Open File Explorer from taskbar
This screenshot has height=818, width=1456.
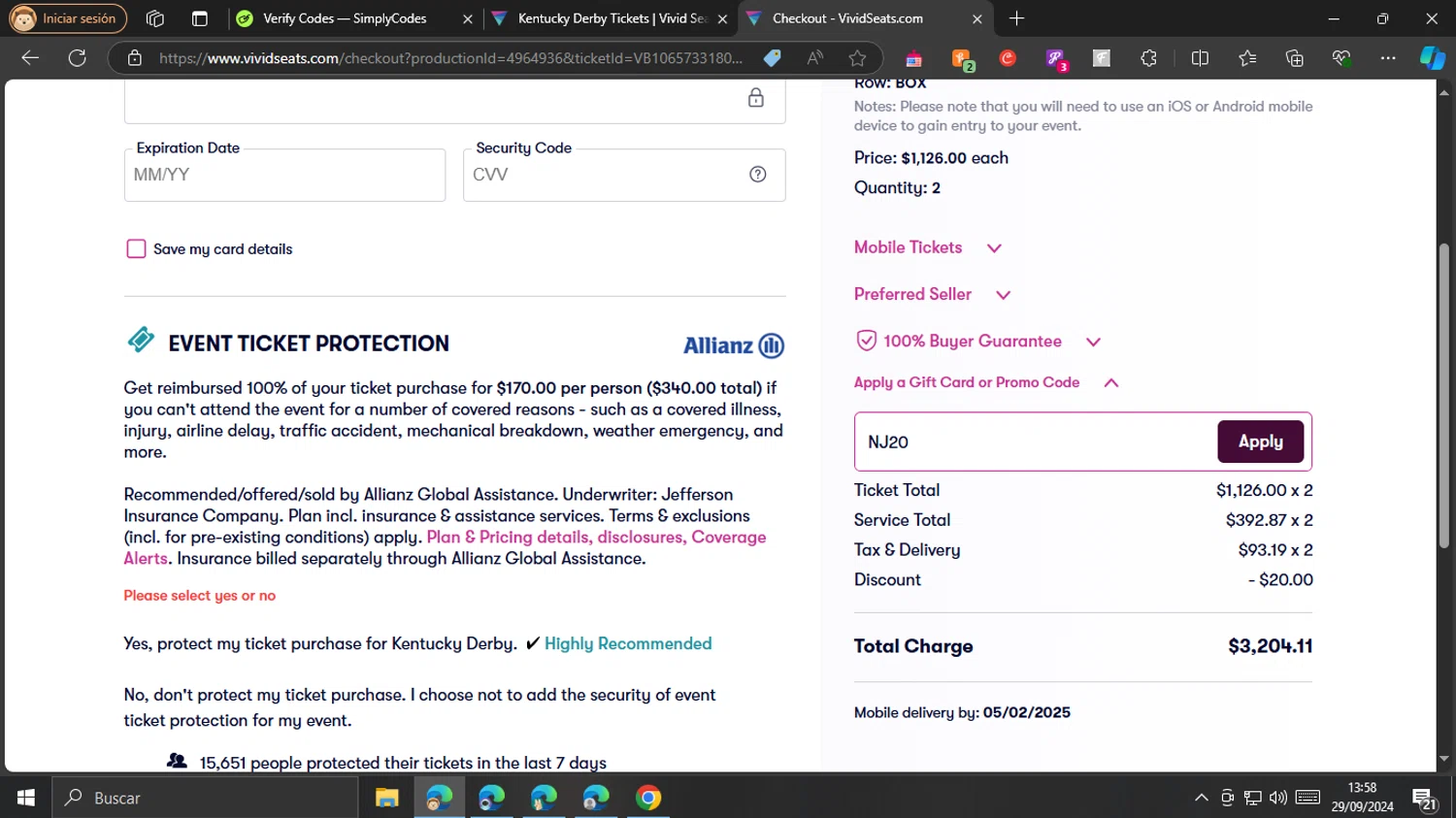tap(387, 798)
